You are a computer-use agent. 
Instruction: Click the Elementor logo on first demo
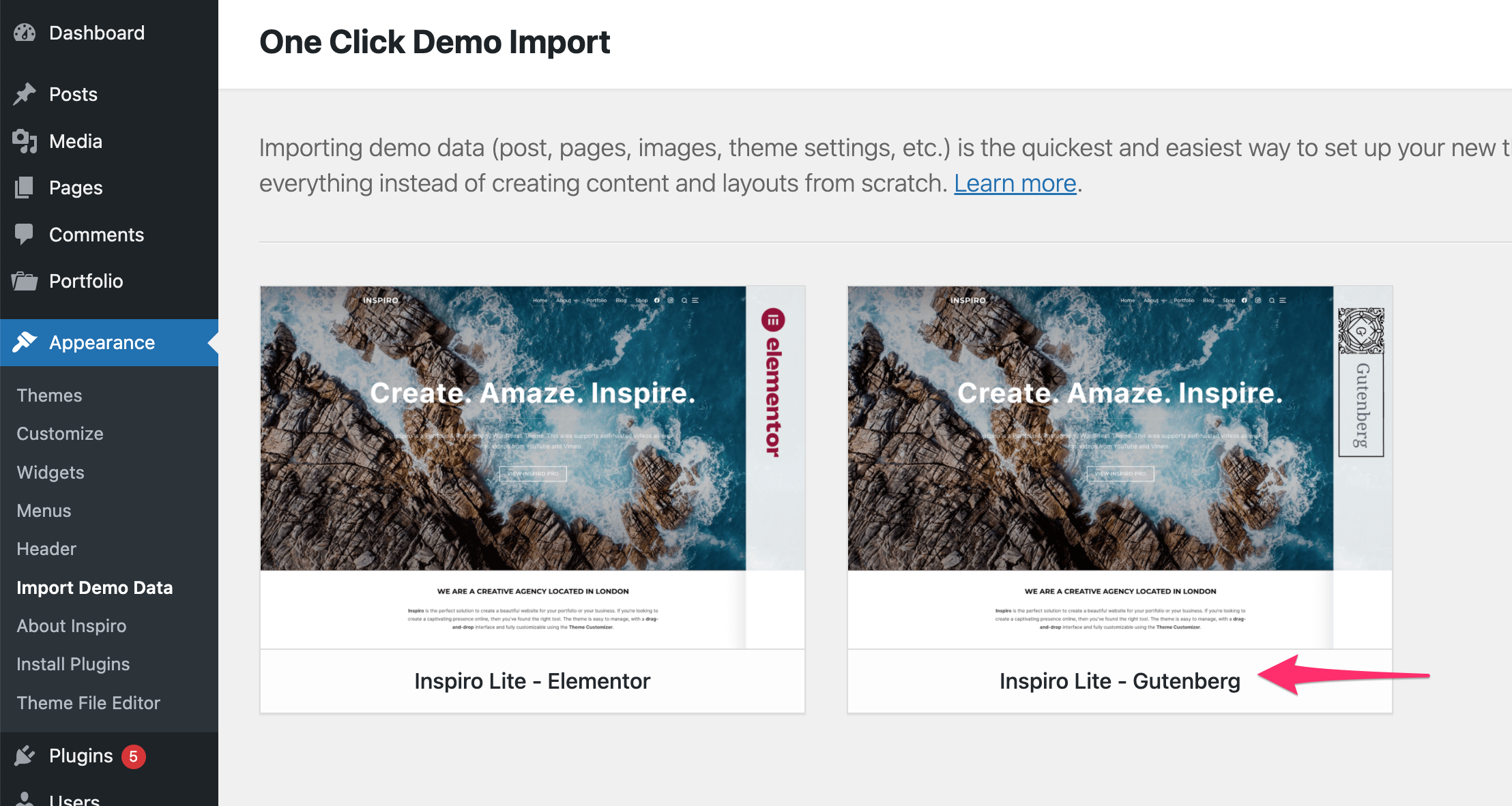click(x=773, y=320)
